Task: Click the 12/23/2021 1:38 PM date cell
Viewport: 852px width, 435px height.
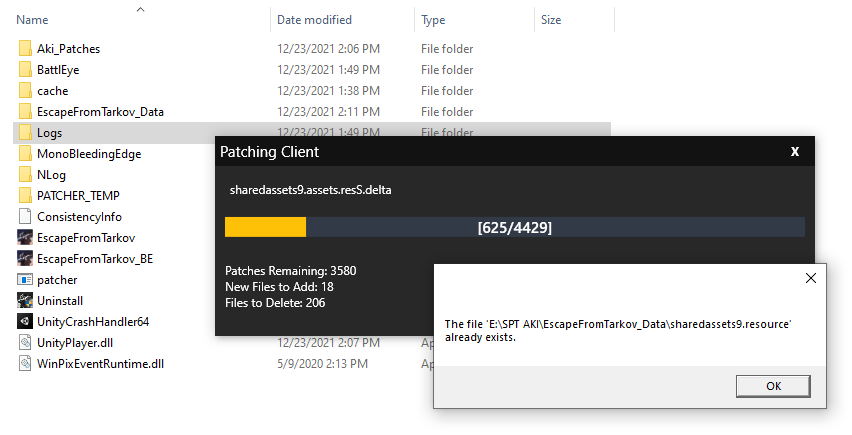Action: tap(328, 91)
